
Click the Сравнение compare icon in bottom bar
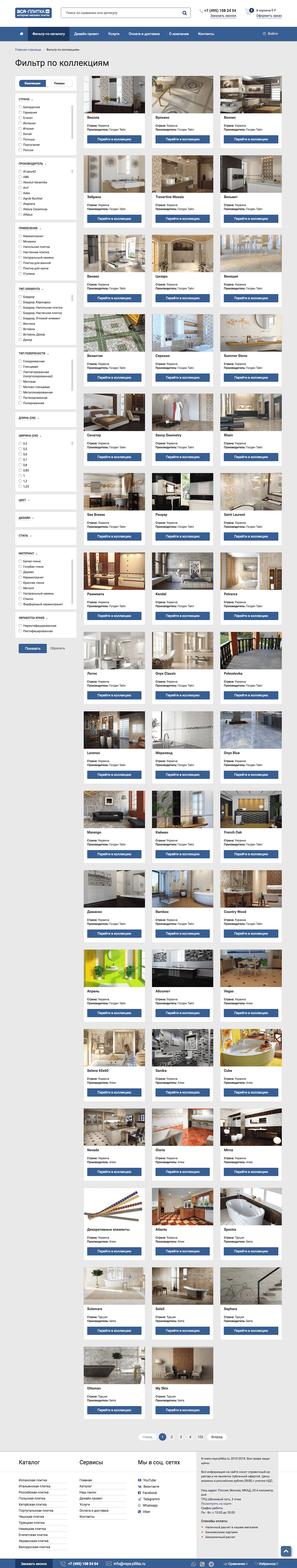coord(225,1564)
